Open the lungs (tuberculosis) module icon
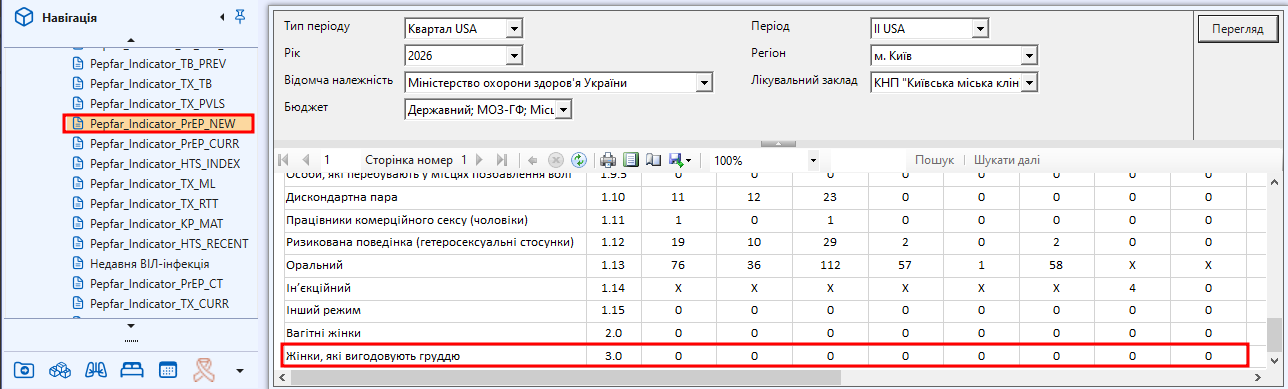Viewport: 1288px width, 389px height. [x=95, y=370]
